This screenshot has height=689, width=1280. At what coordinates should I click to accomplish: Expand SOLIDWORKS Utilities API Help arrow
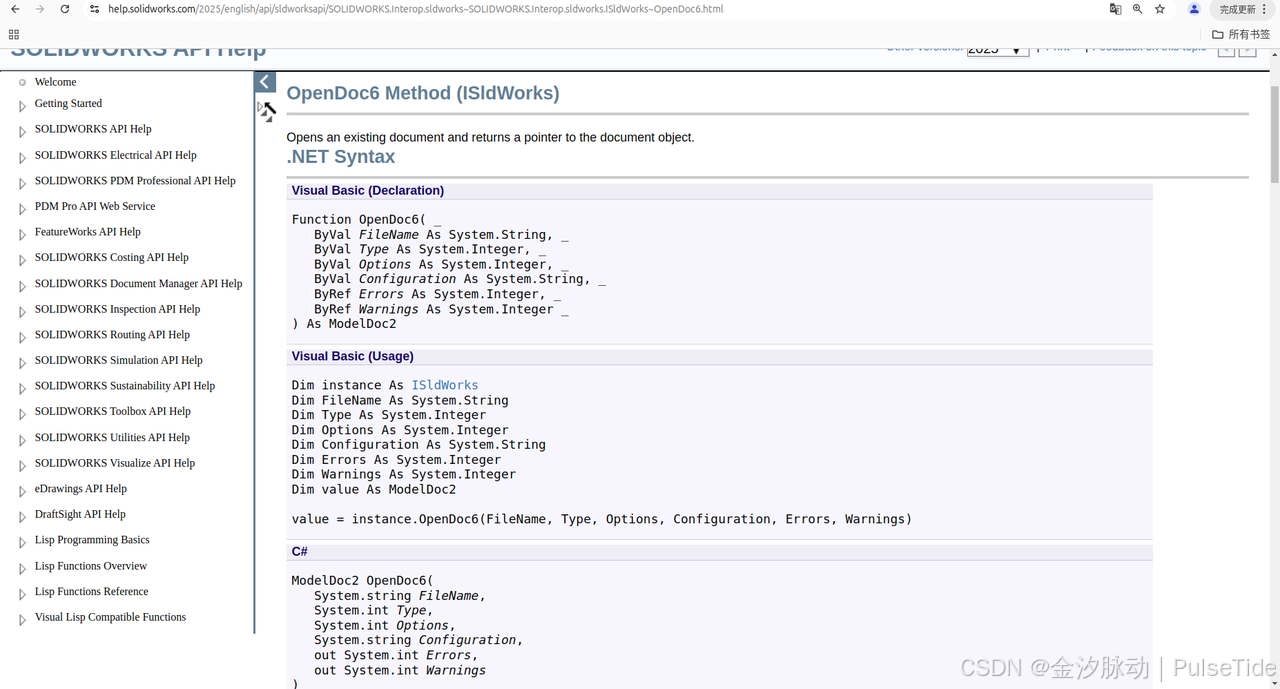point(22,439)
